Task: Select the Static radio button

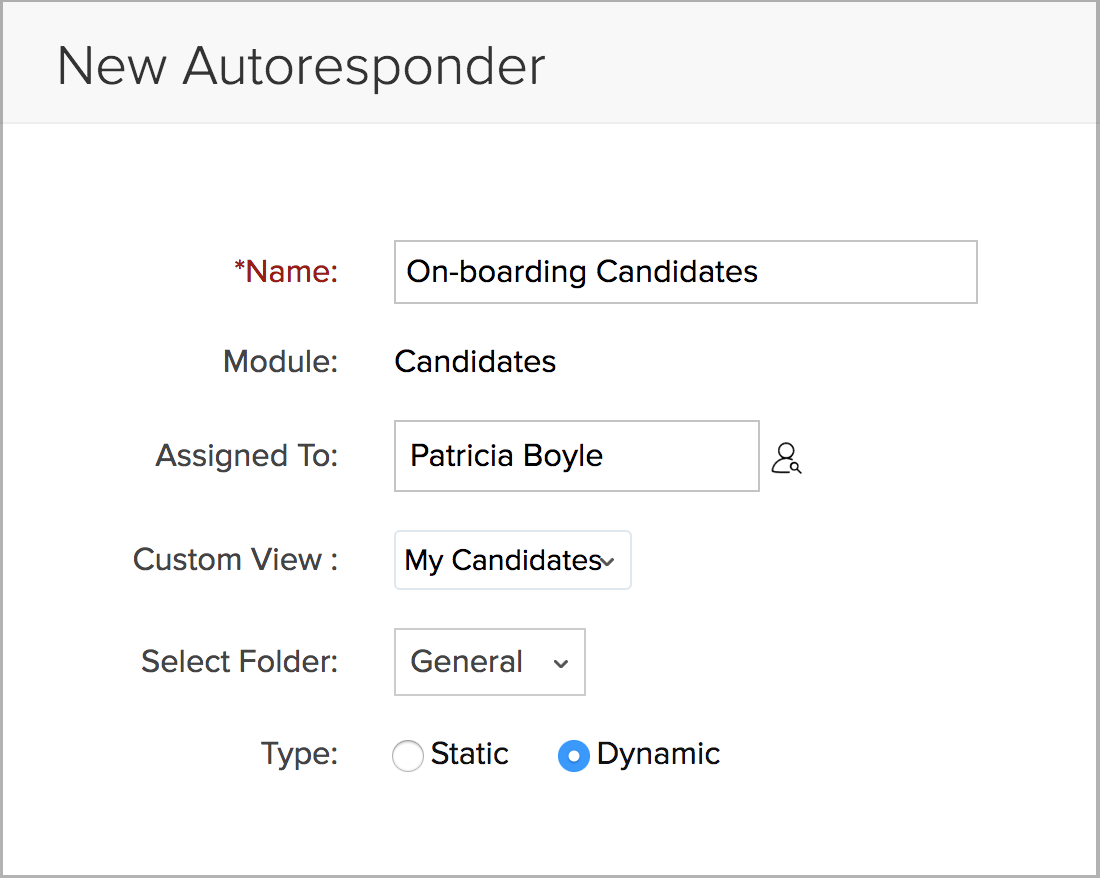Action: point(408,756)
